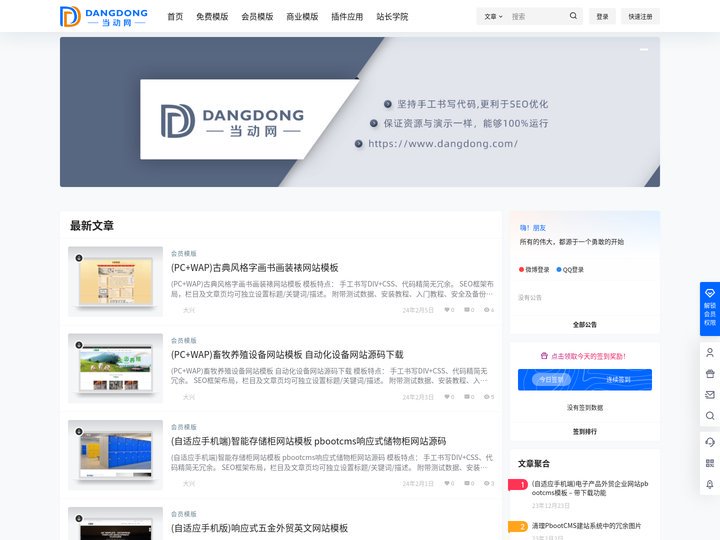720x540 pixels.
Task: Open the 商业模版 menu
Action: coord(302,17)
